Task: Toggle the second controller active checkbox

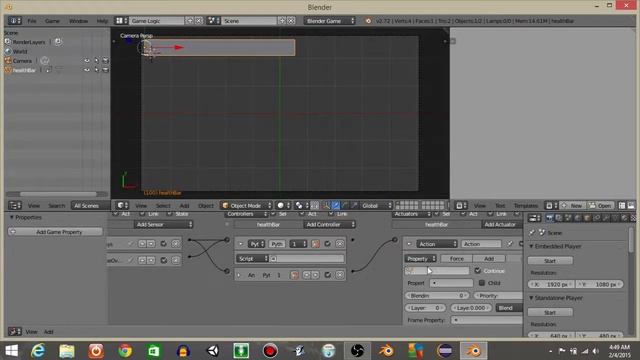Action: click(x=327, y=275)
